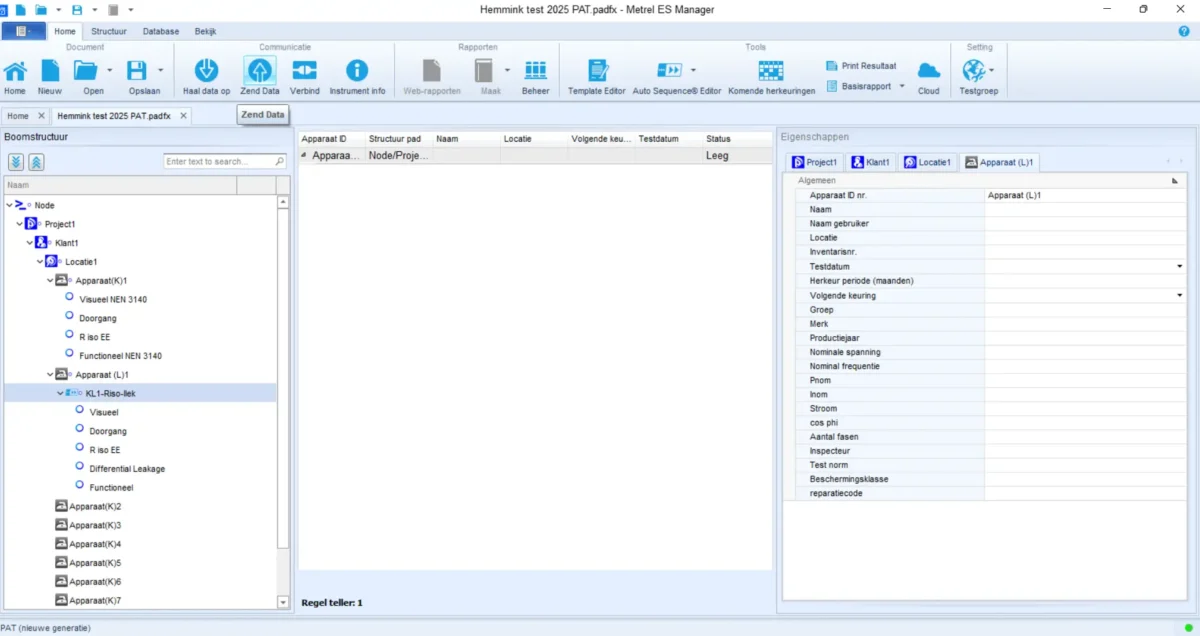Collapse the KL1-Riso-Ilek node
The height and width of the screenshot is (636, 1200).
click(60, 393)
